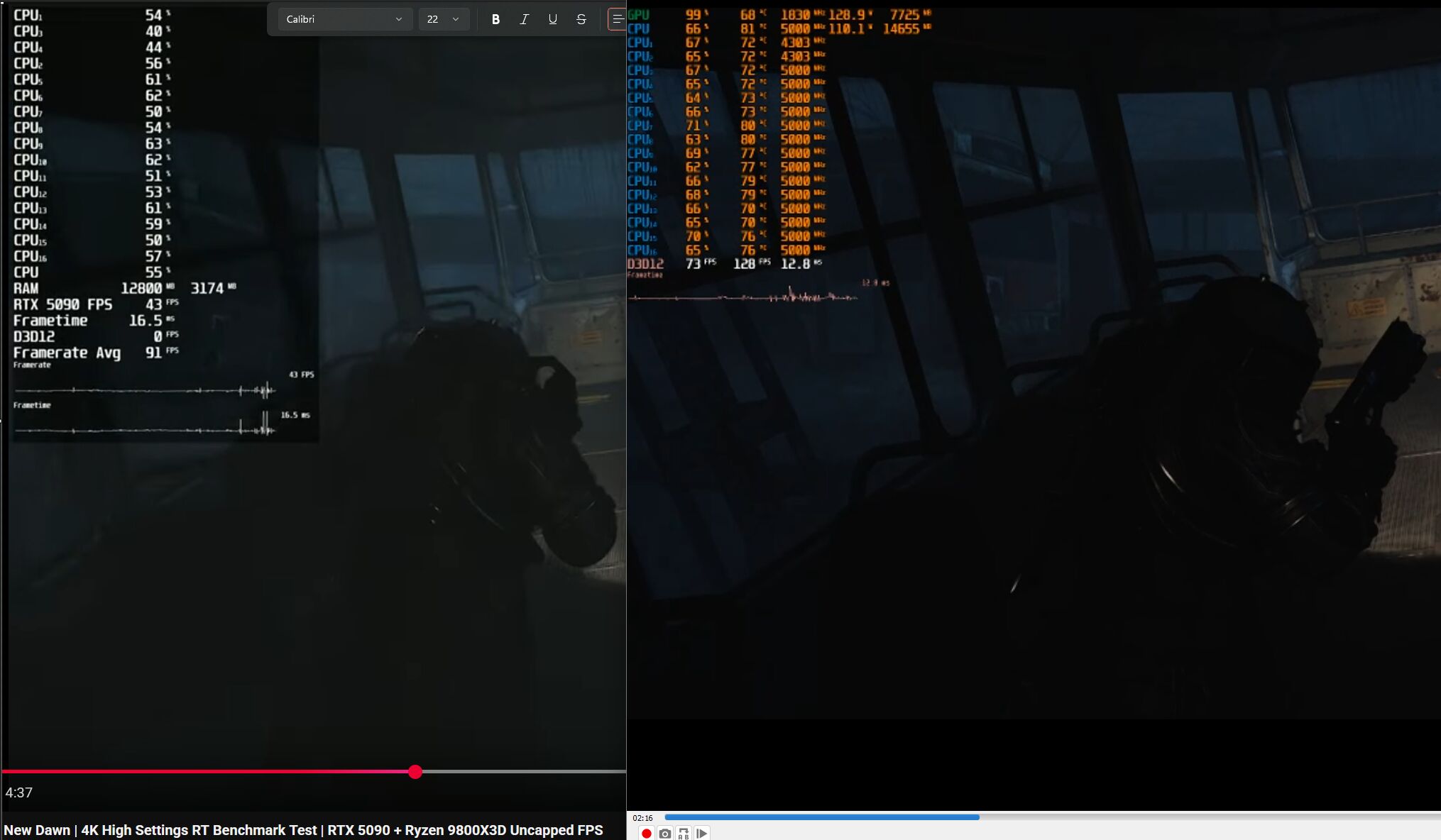Take a snapshot with camera icon
Image resolution: width=1441 pixels, height=840 pixels.
click(664, 833)
